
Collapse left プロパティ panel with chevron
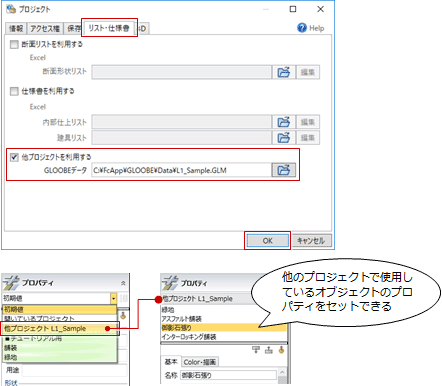123,283
